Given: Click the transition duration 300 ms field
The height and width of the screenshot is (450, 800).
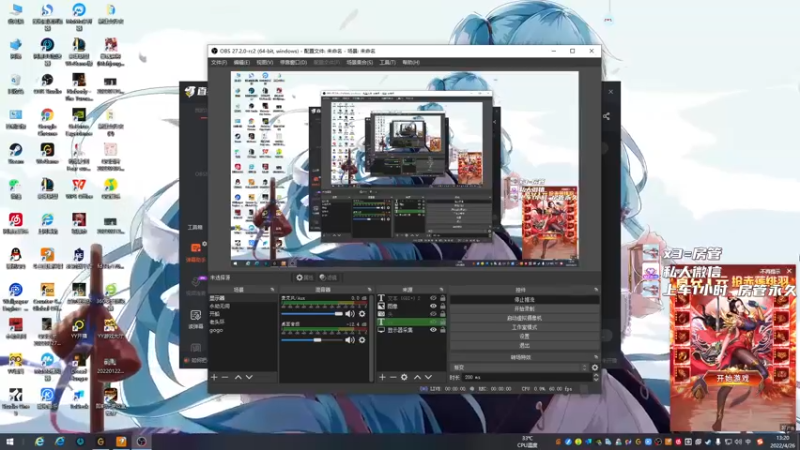Looking at the screenshot, I should 526,377.
